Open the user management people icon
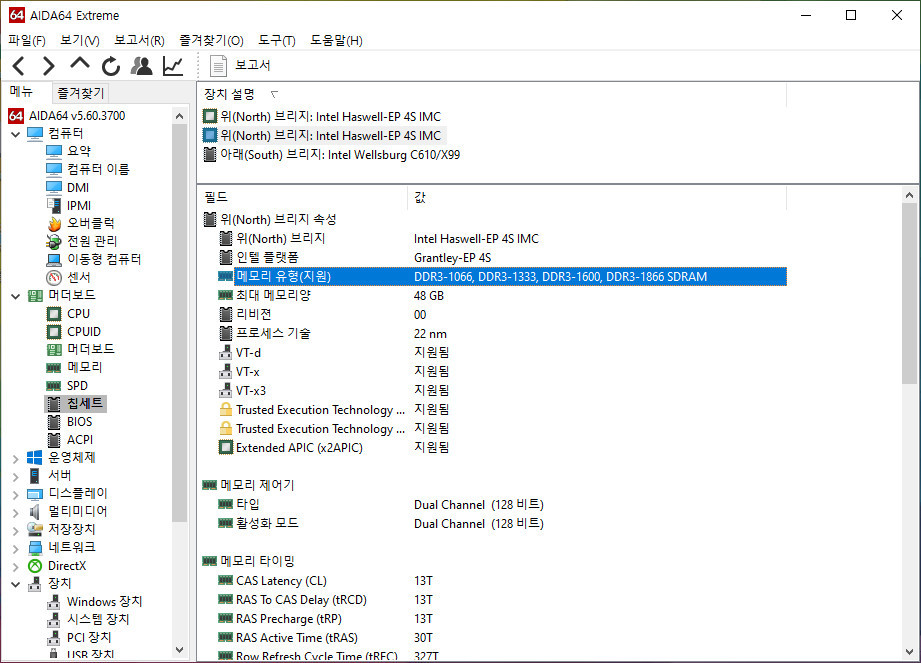921x663 pixels. tap(142, 66)
